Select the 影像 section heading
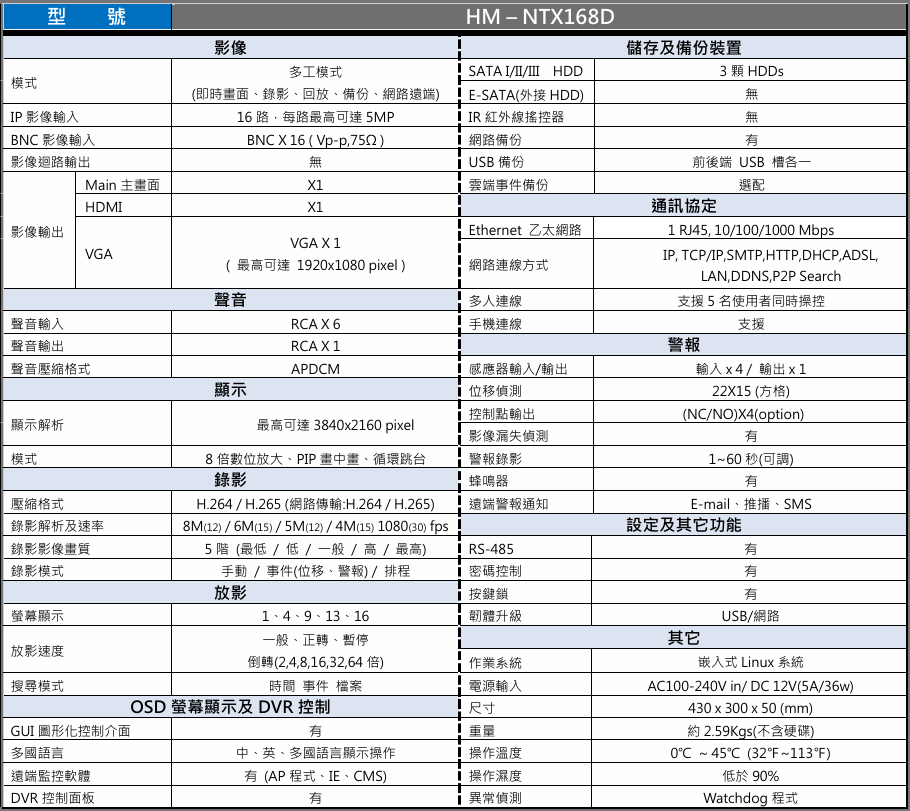The height and width of the screenshot is (811, 910). point(230,48)
